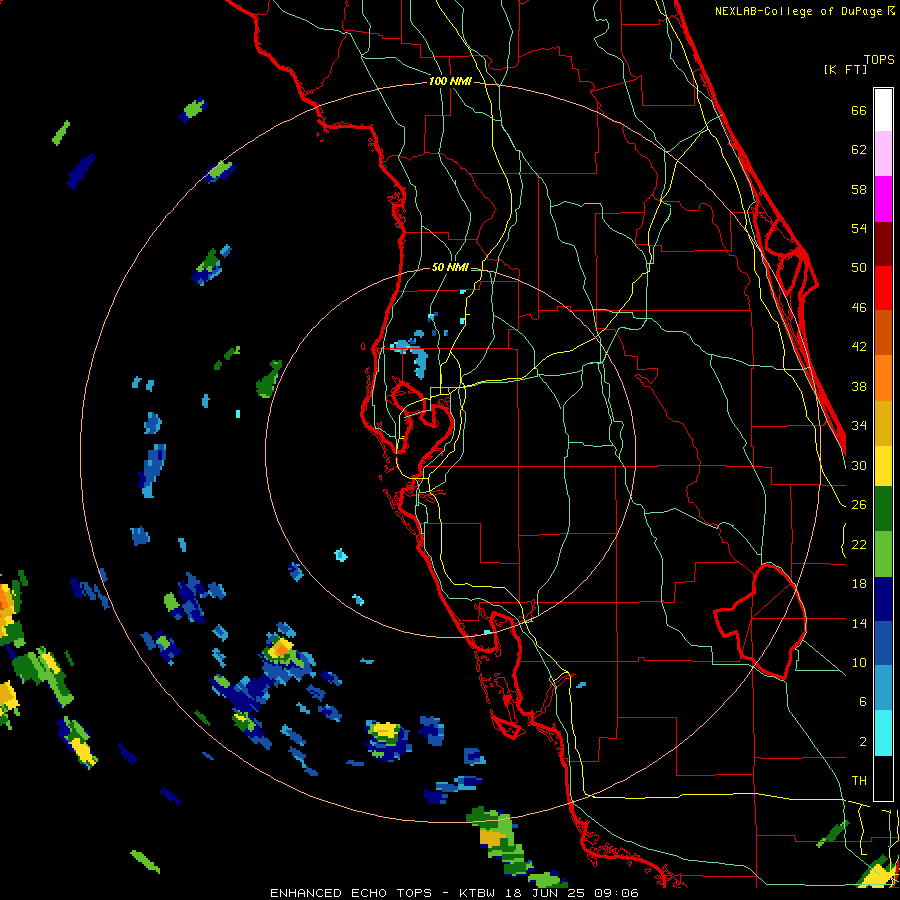Pick the bright orange legend swatch

pyautogui.click(x=883, y=378)
